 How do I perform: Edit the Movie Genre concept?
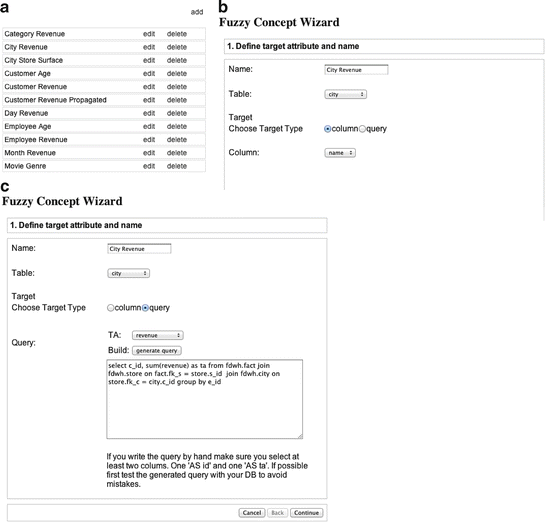[x=149, y=166]
